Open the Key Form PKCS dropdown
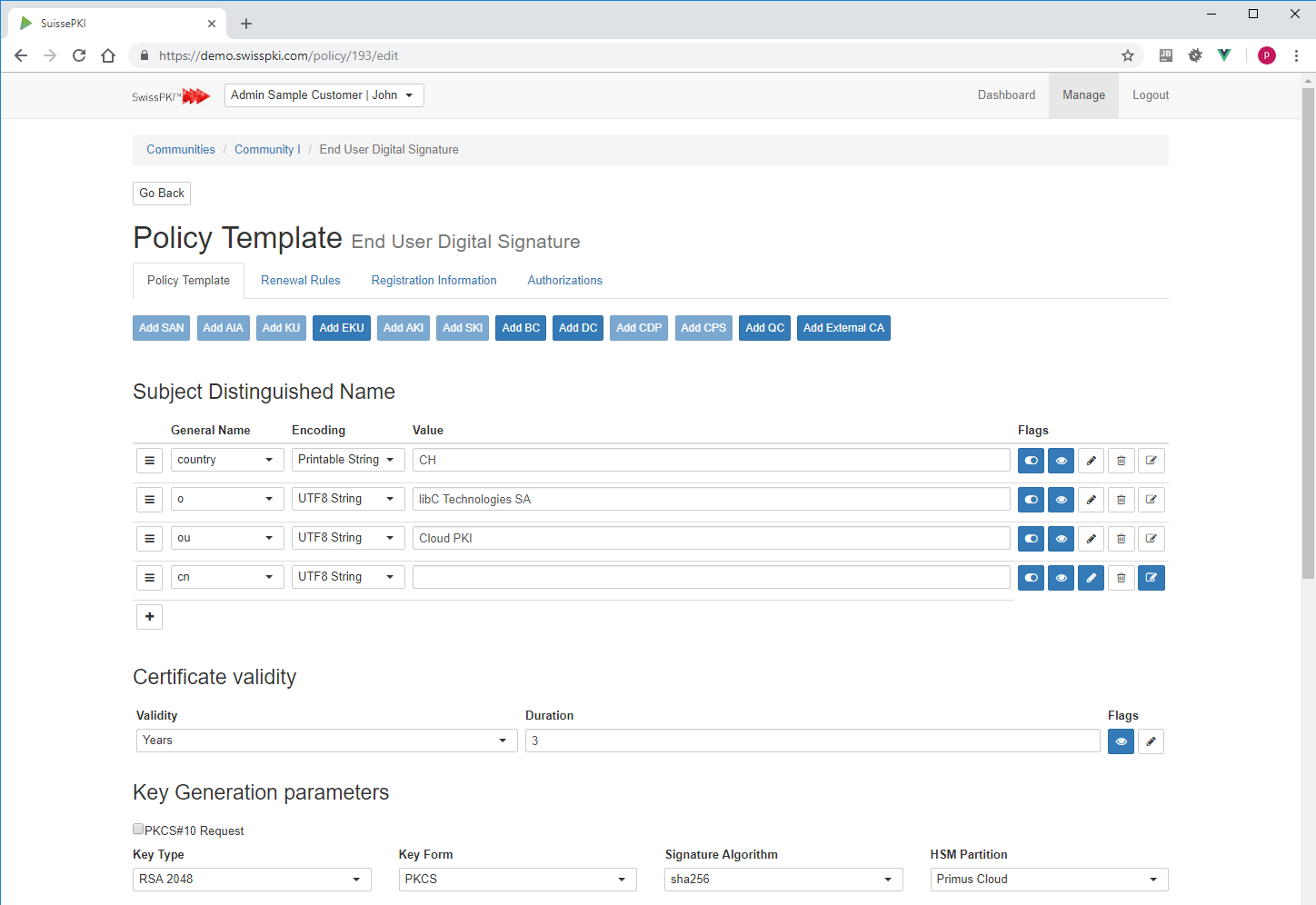This screenshot has width=1316, height=905. tap(517, 880)
